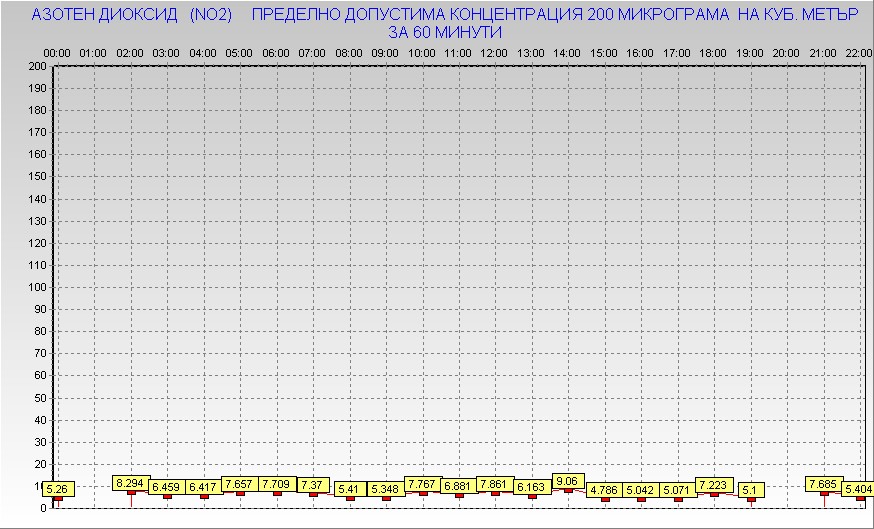Click red marker below the 5.348 label

[386, 498]
